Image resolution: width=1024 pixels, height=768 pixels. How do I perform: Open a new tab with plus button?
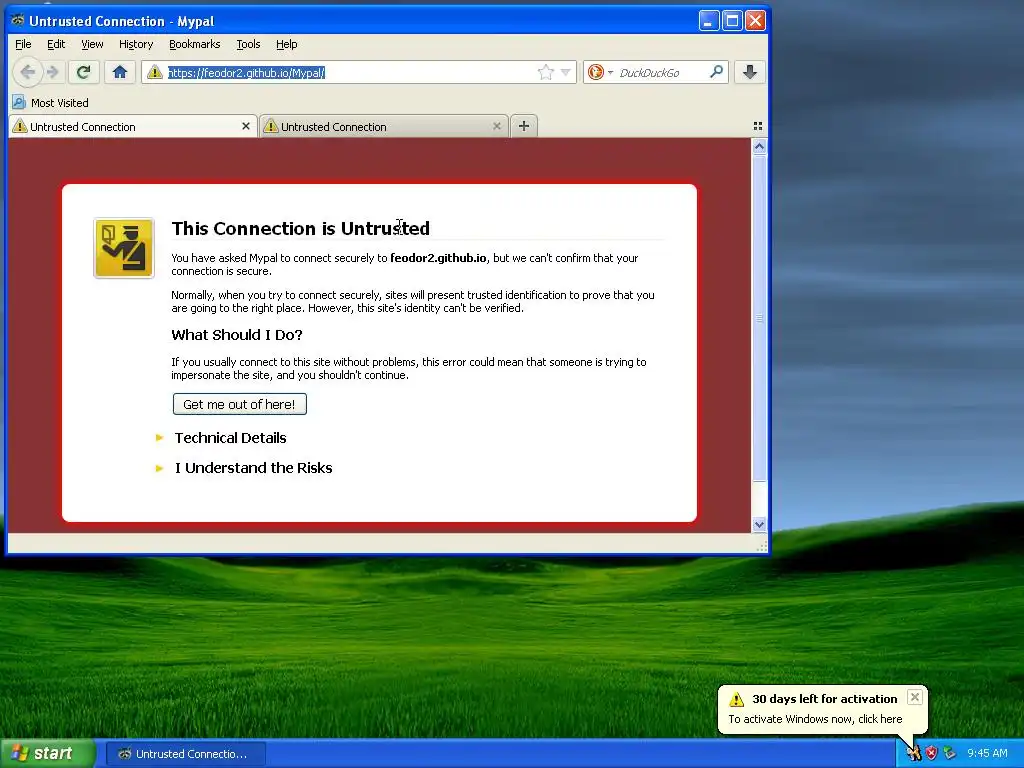click(x=524, y=126)
